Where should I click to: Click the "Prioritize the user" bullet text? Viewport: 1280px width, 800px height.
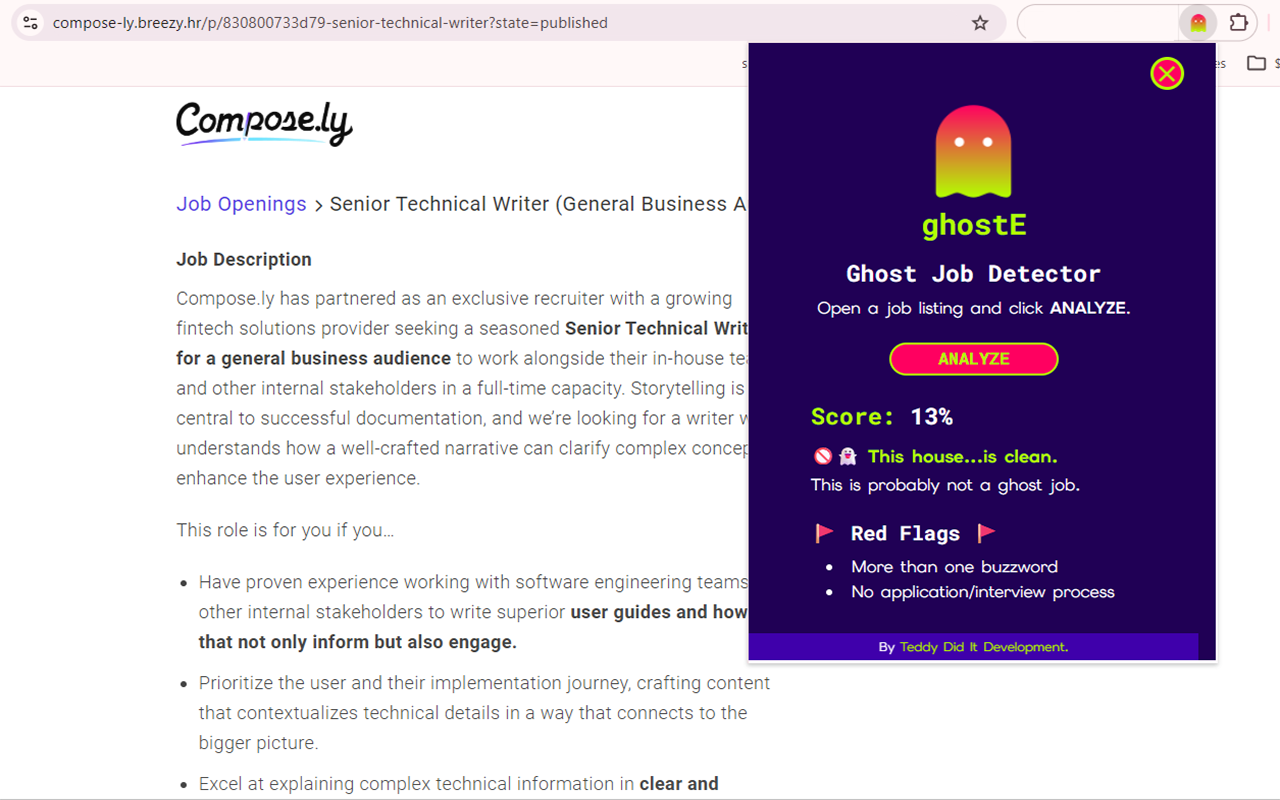(484, 713)
